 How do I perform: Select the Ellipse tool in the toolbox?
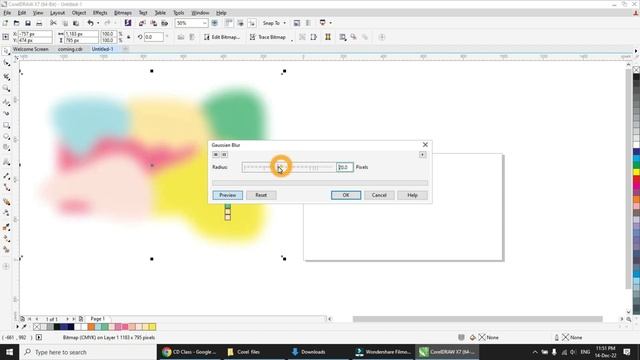(x=6, y=137)
